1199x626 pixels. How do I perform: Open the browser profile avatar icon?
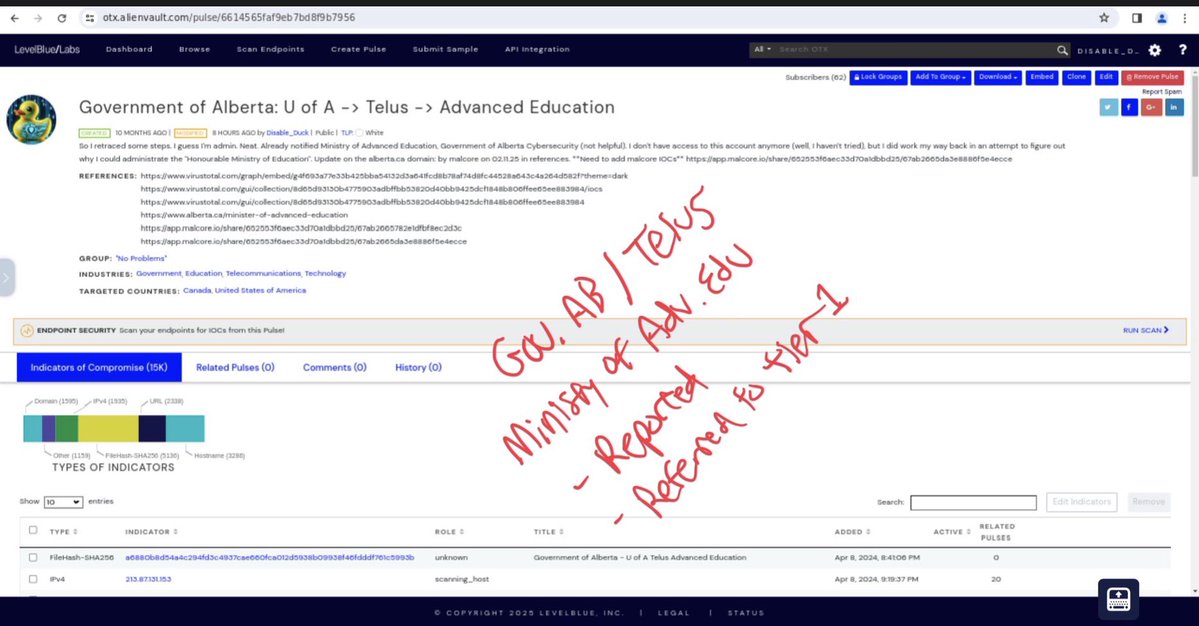tap(1162, 18)
